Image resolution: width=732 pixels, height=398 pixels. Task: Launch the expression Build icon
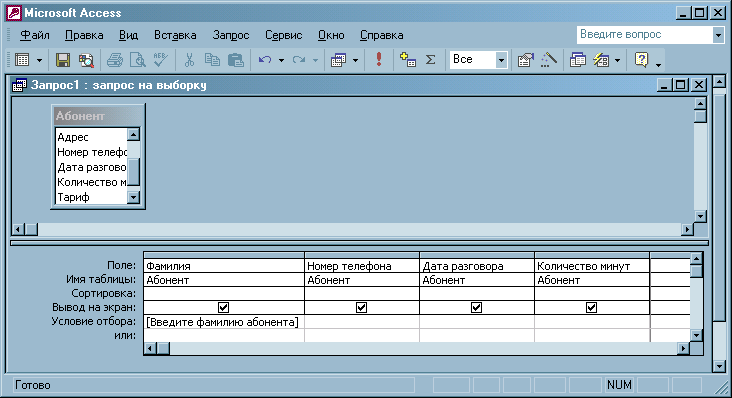click(x=549, y=60)
